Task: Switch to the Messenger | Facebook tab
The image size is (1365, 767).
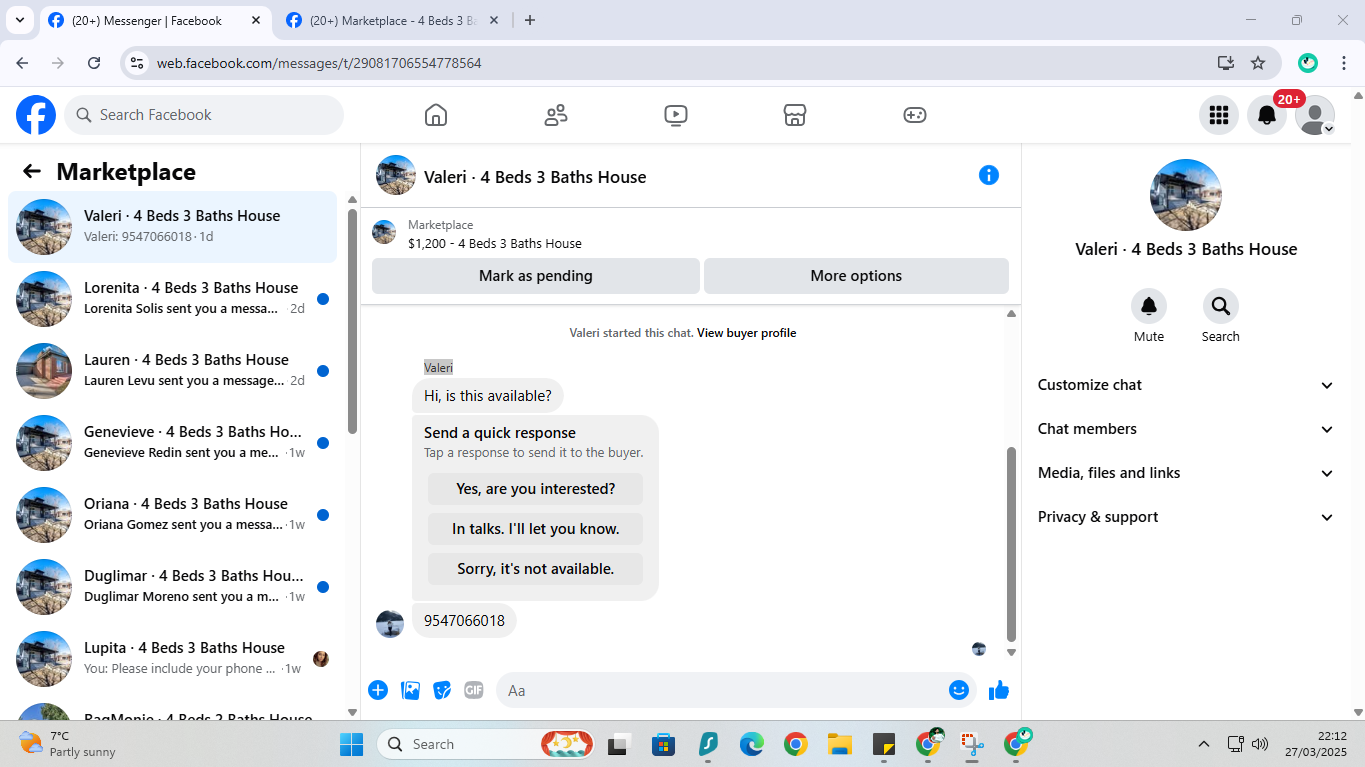Action: pos(157,20)
